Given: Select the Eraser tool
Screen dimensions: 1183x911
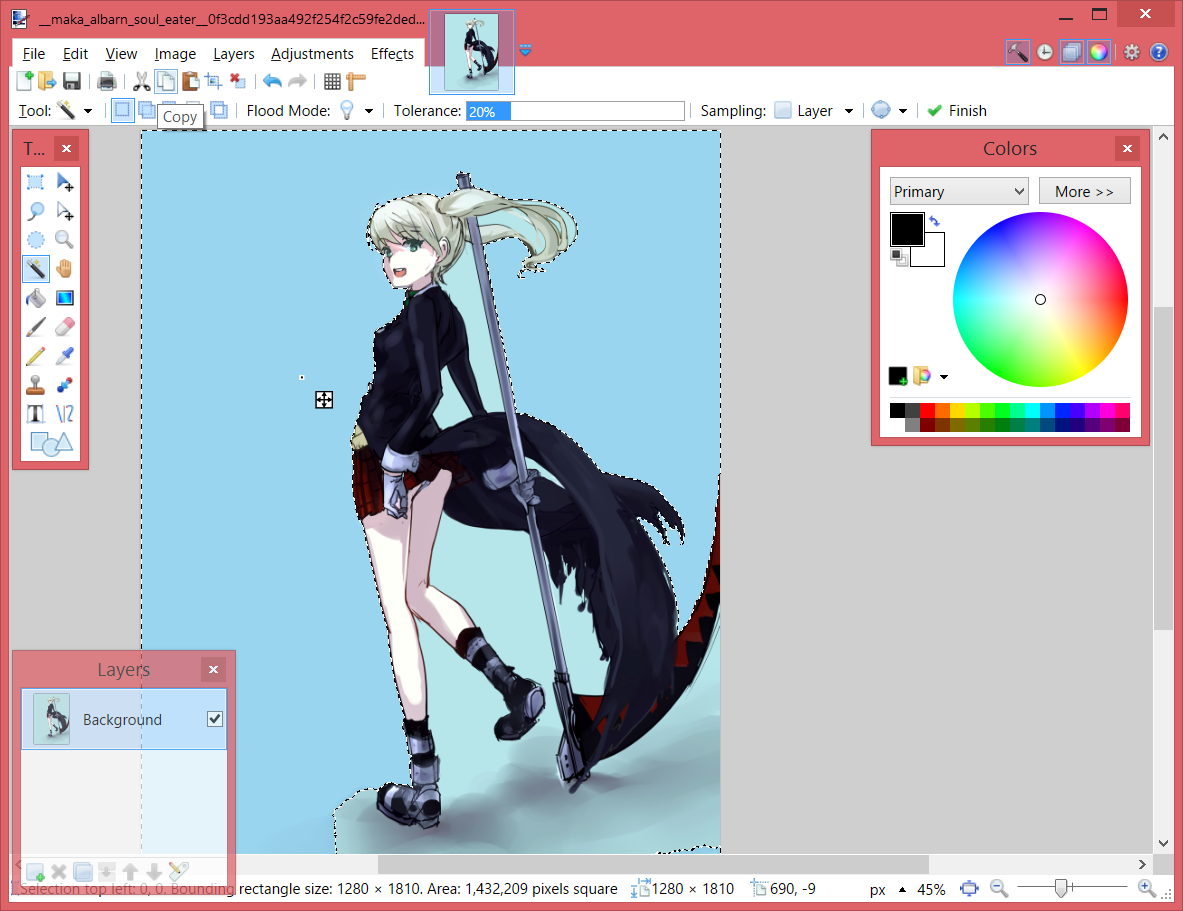Looking at the screenshot, I should tap(65, 327).
